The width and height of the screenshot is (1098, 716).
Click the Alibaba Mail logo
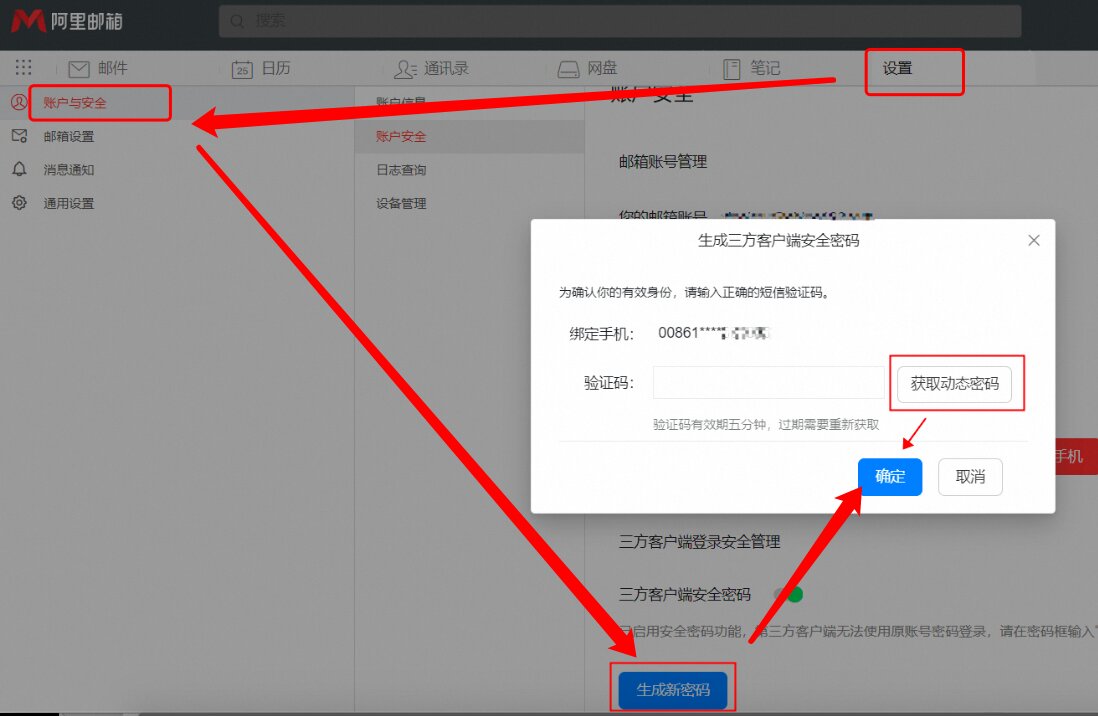pos(67,21)
